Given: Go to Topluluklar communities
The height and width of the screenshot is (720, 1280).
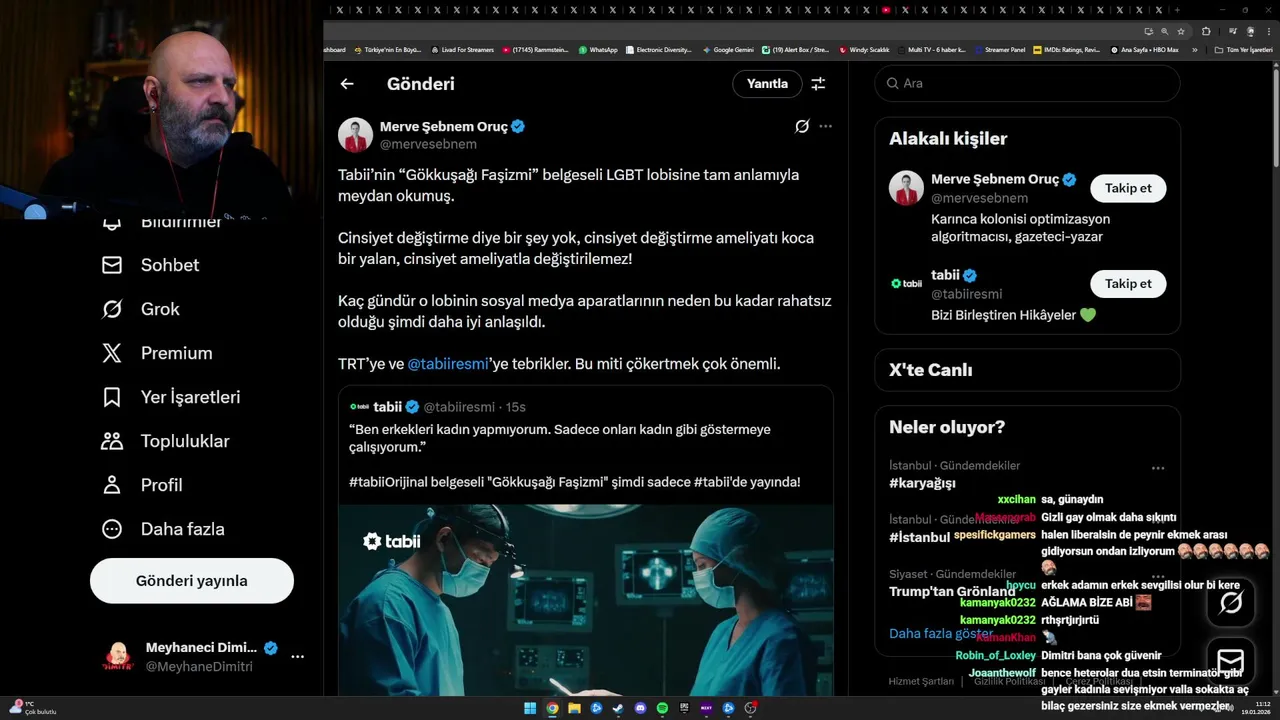Looking at the screenshot, I should click(166, 441).
